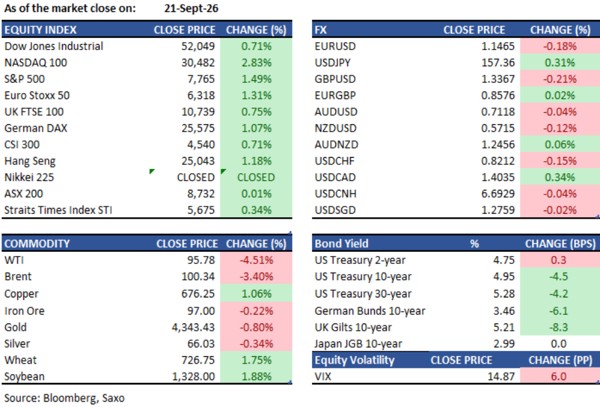This screenshot has height=407, width=600.
Task: Select the VIX close price 14.87
Action: [x=501, y=376]
